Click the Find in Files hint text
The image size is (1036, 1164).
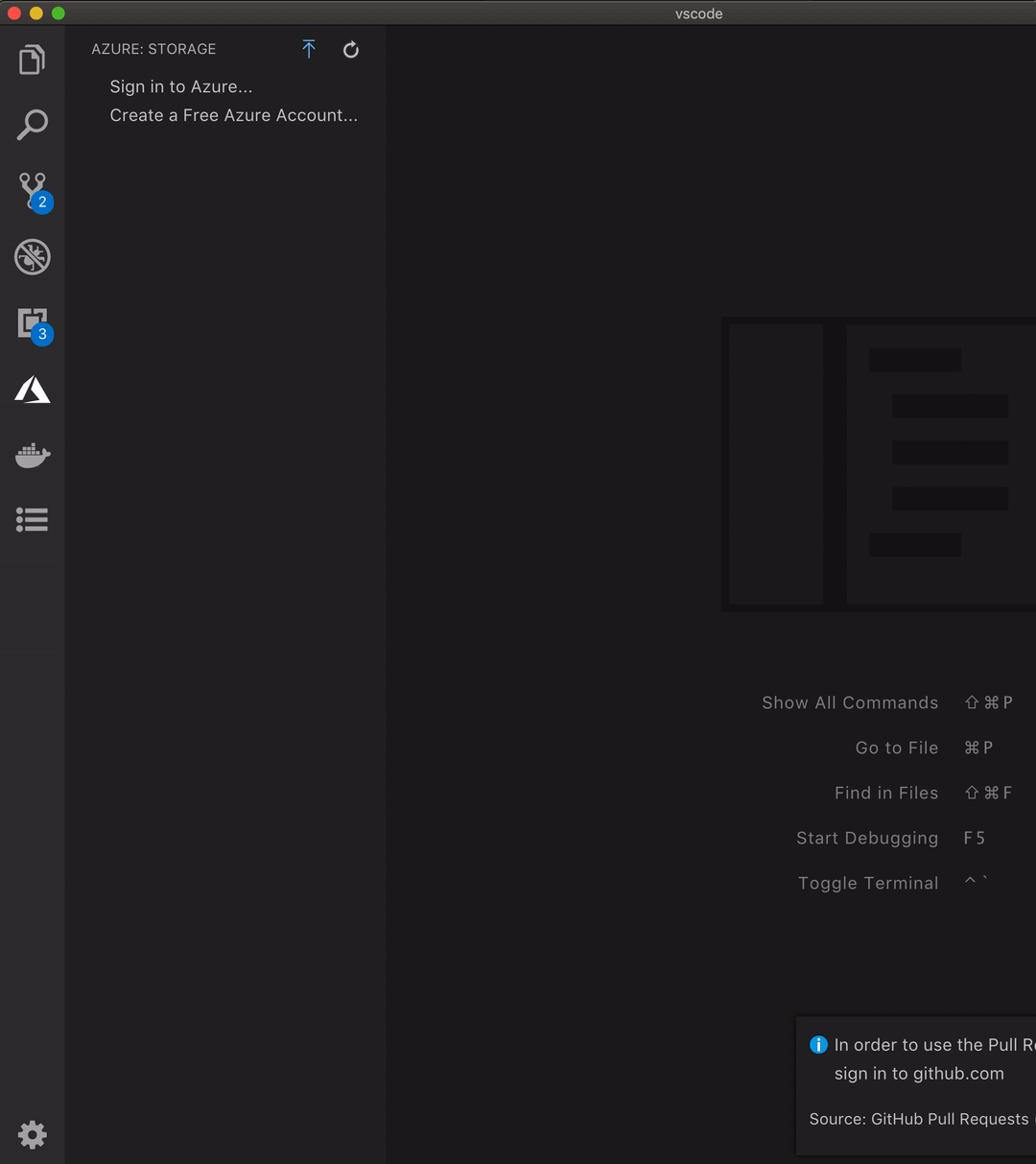[886, 793]
